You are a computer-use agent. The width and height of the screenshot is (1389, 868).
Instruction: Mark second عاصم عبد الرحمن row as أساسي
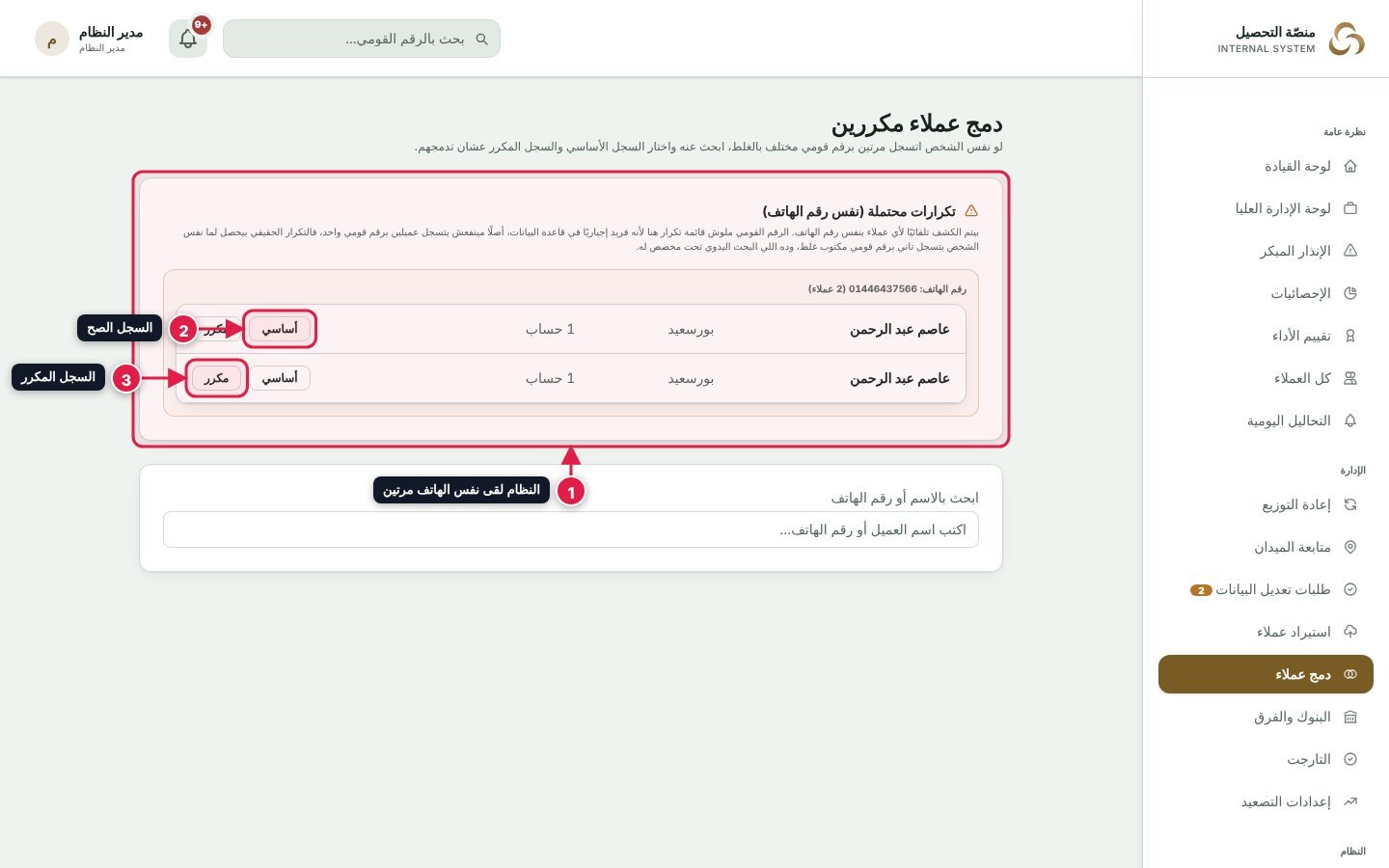click(280, 378)
